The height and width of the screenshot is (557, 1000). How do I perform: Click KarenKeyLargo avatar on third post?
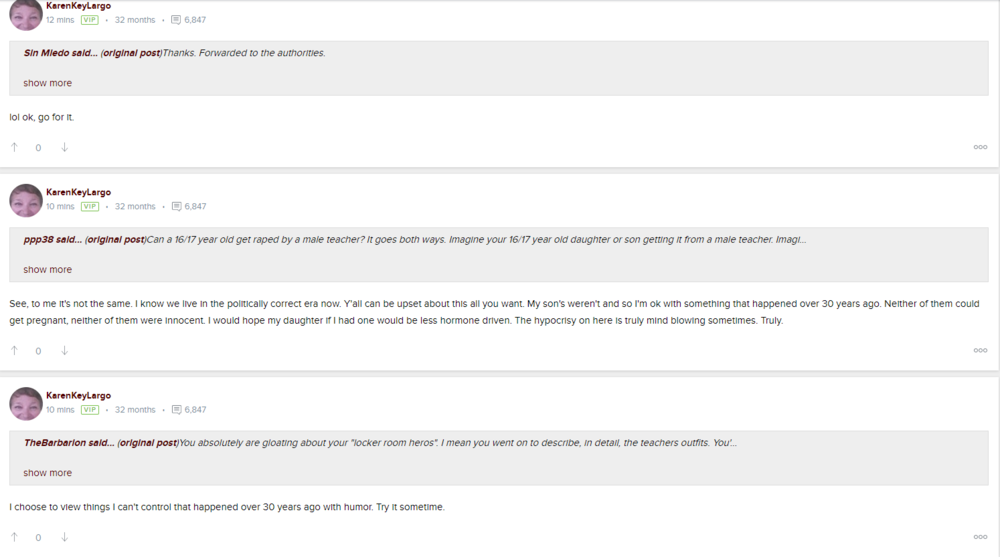point(26,403)
